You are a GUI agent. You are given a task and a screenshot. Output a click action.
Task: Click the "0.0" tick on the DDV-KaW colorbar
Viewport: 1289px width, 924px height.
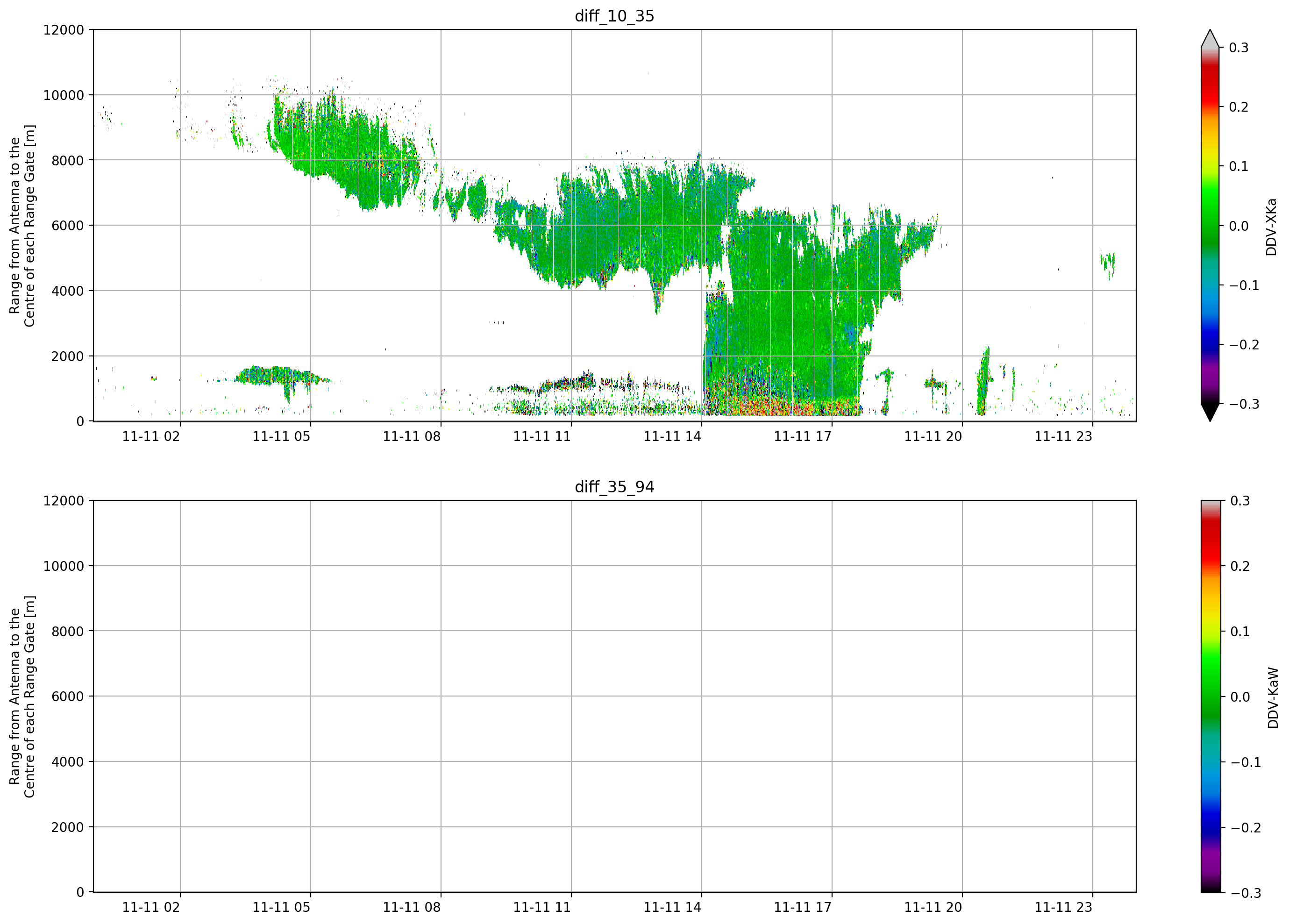click(x=1240, y=697)
